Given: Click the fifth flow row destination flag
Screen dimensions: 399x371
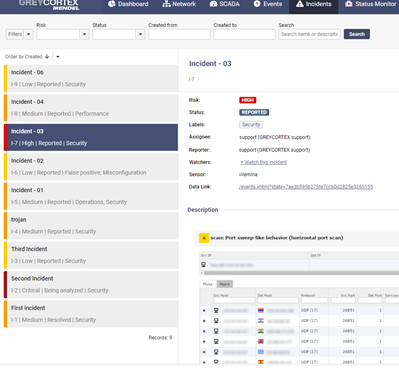Looking at the screenshot, I should (x=261, y=352).
